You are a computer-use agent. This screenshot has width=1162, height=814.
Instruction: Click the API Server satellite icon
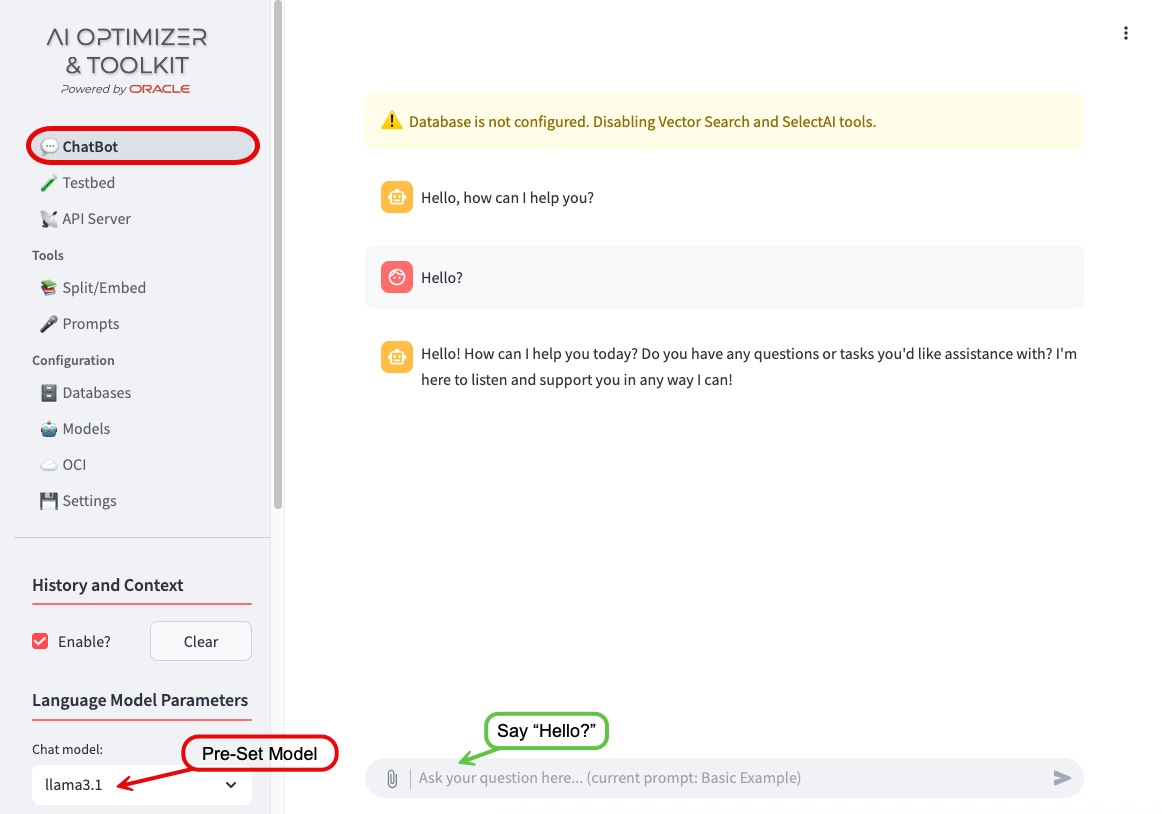coord(49,219)
